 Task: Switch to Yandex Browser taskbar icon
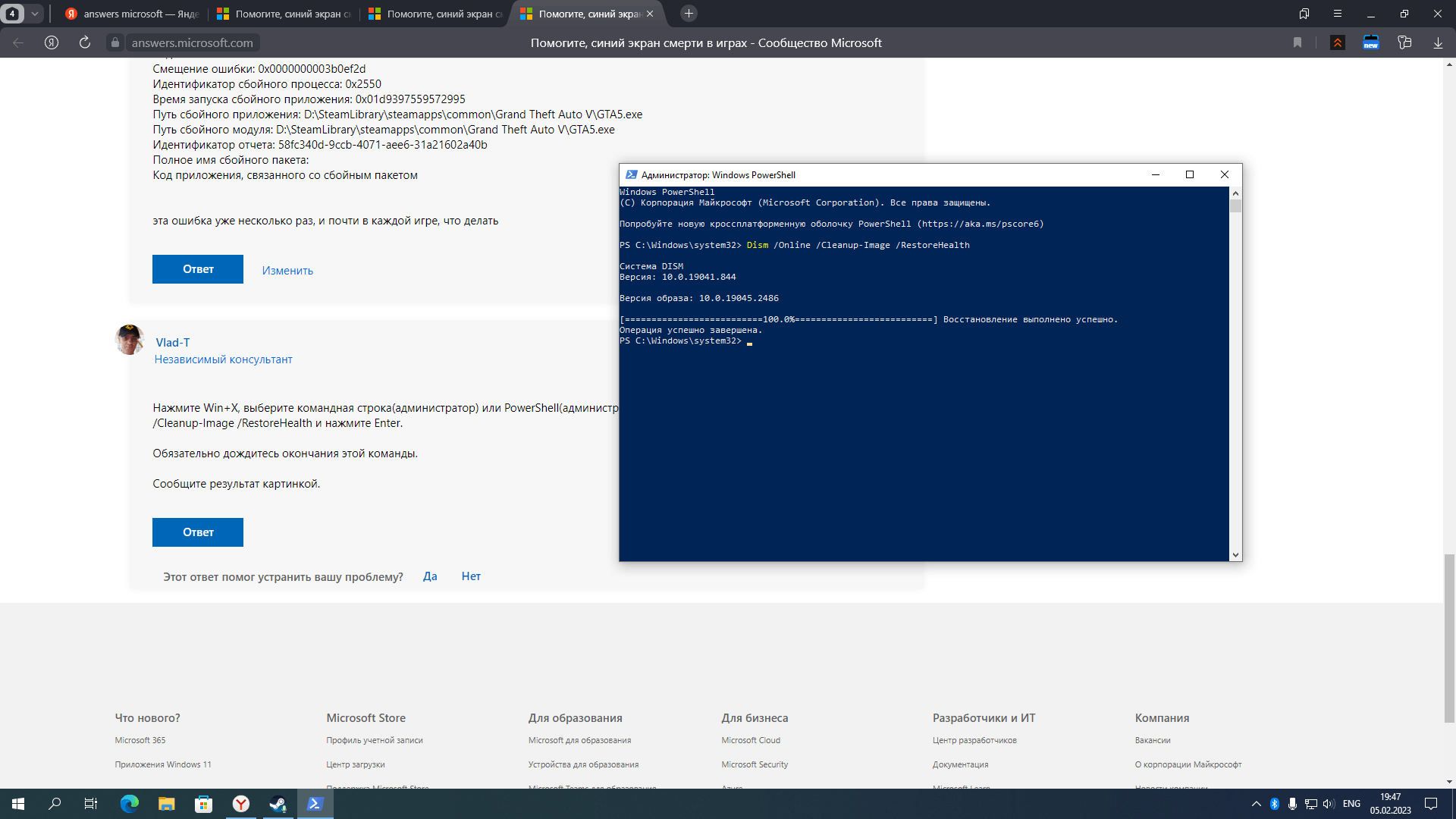click(x=241, y=804)
